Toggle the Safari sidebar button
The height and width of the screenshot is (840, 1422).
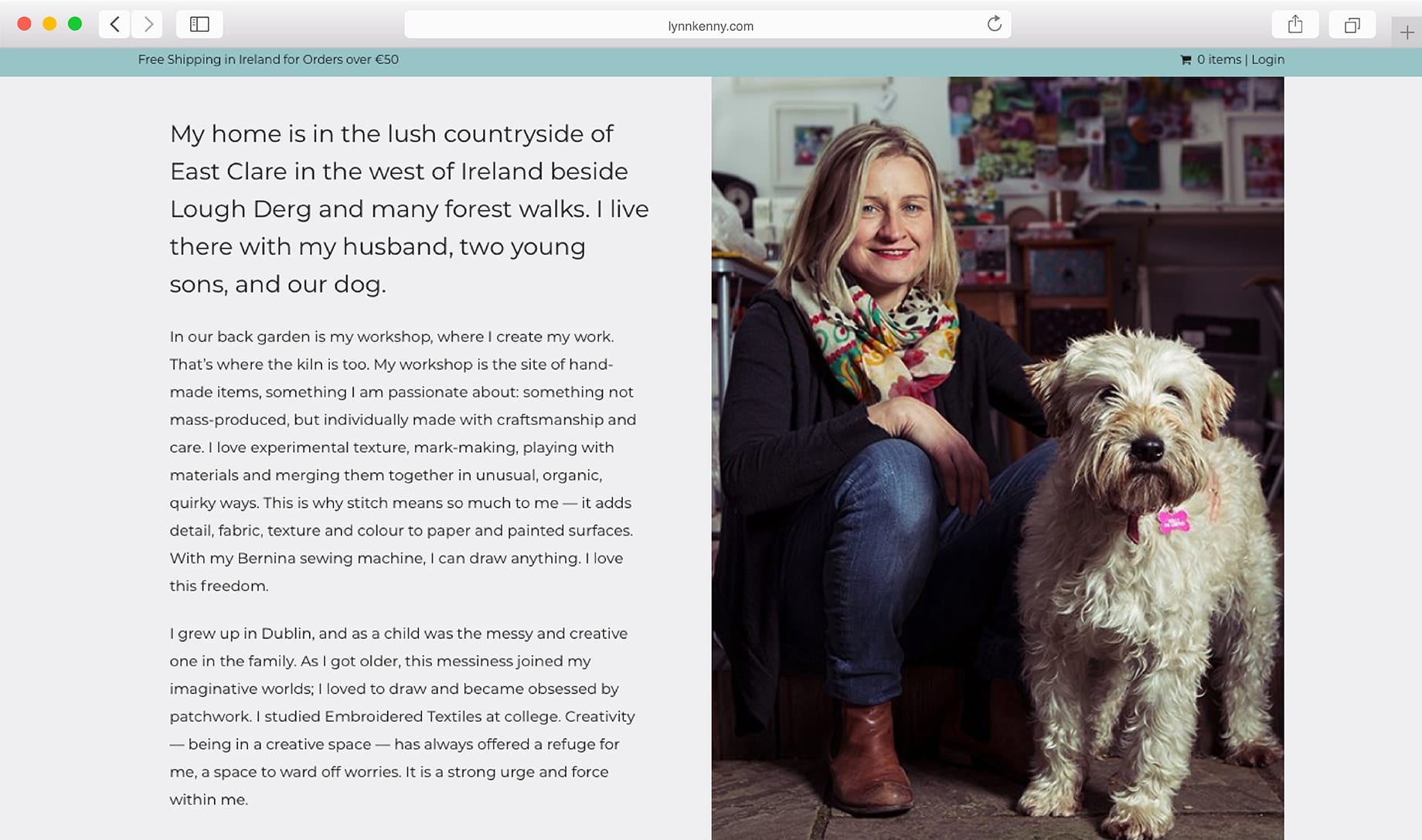click(x=199, y=24)
